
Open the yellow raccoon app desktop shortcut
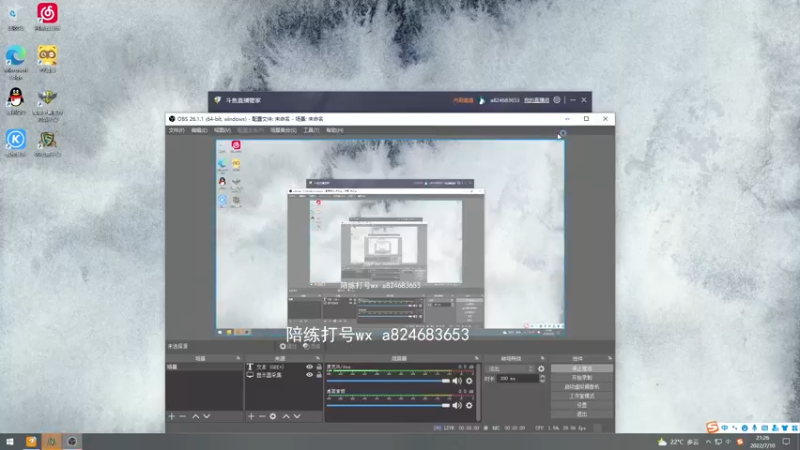pyautogui.click(x=47, y=59)
